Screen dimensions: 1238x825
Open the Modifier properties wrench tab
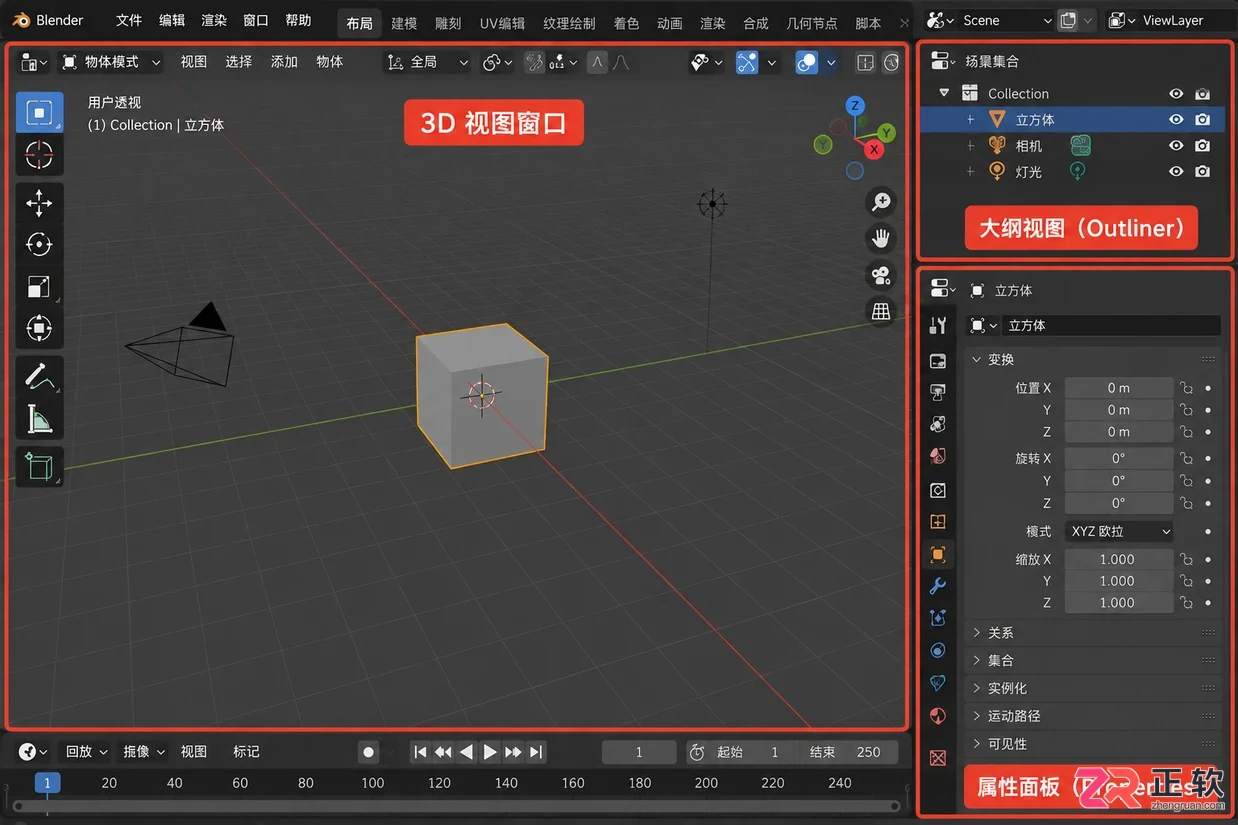click(x=938, y=586)
